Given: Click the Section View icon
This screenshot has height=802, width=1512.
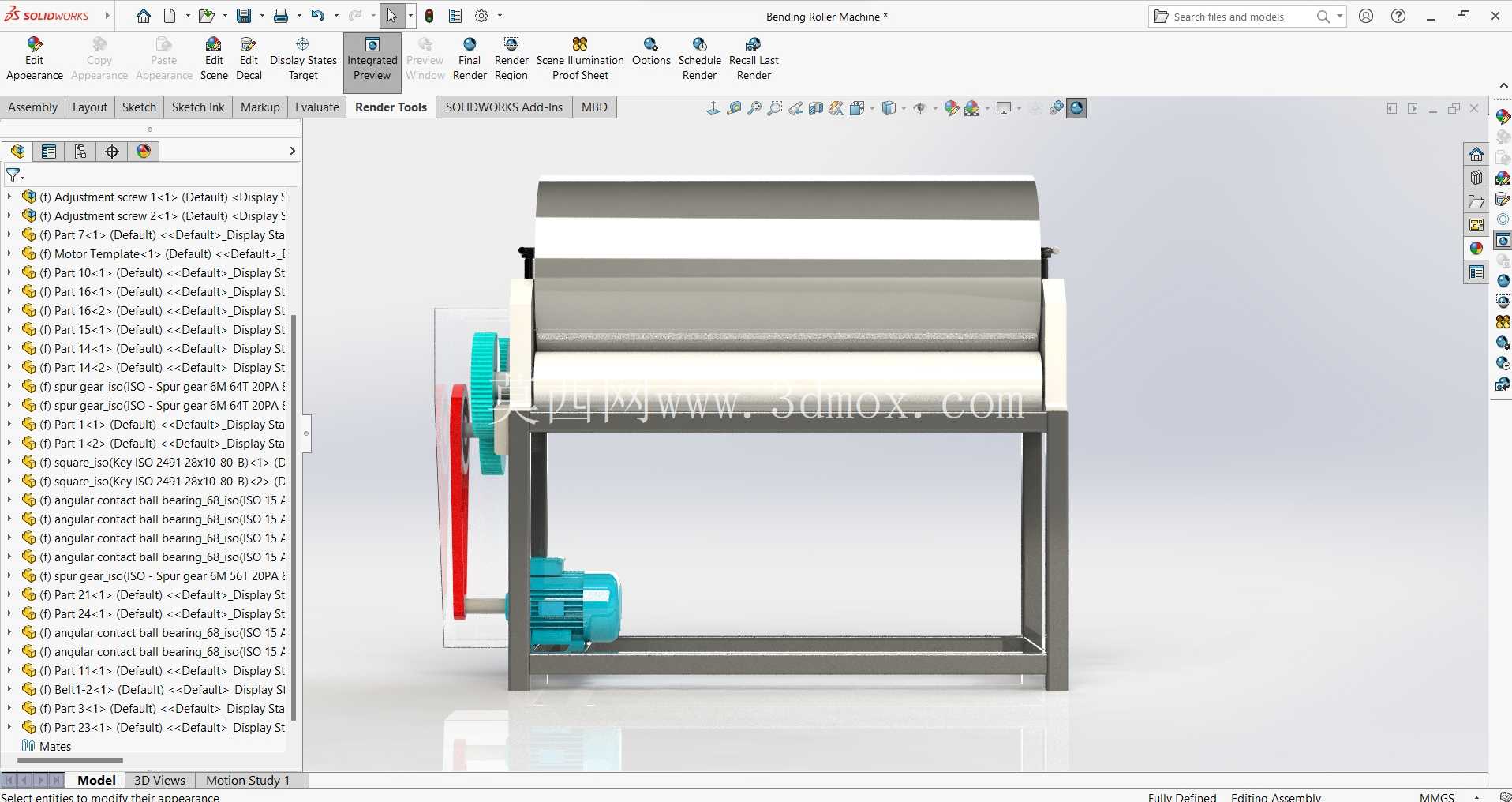Looking at the screenshot, I should coord(816,108).
